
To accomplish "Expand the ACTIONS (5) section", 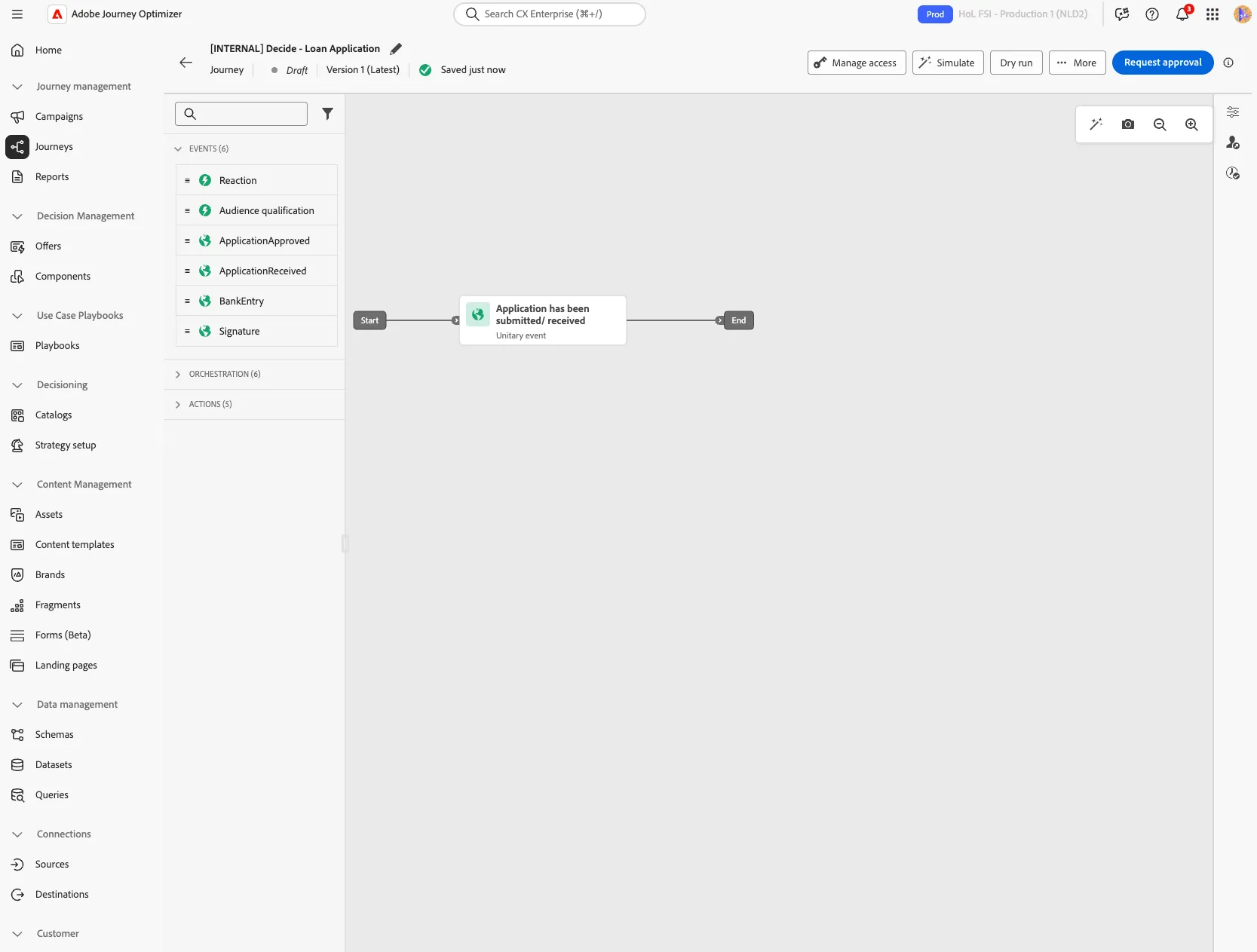I will [x=178, y=405].
